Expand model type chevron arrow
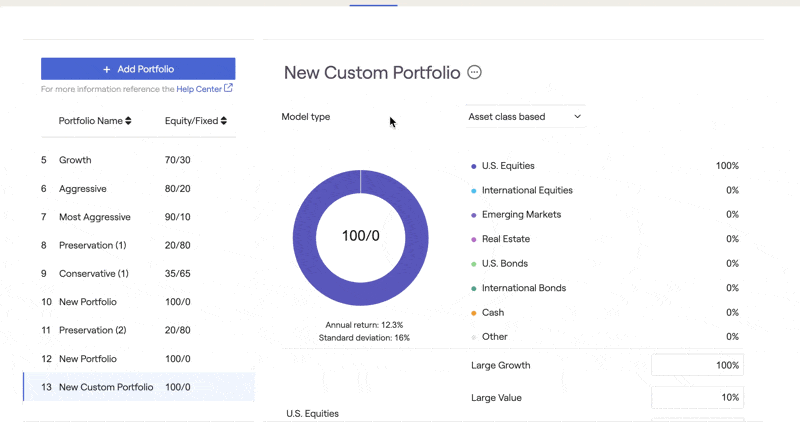 coord(578,117)
